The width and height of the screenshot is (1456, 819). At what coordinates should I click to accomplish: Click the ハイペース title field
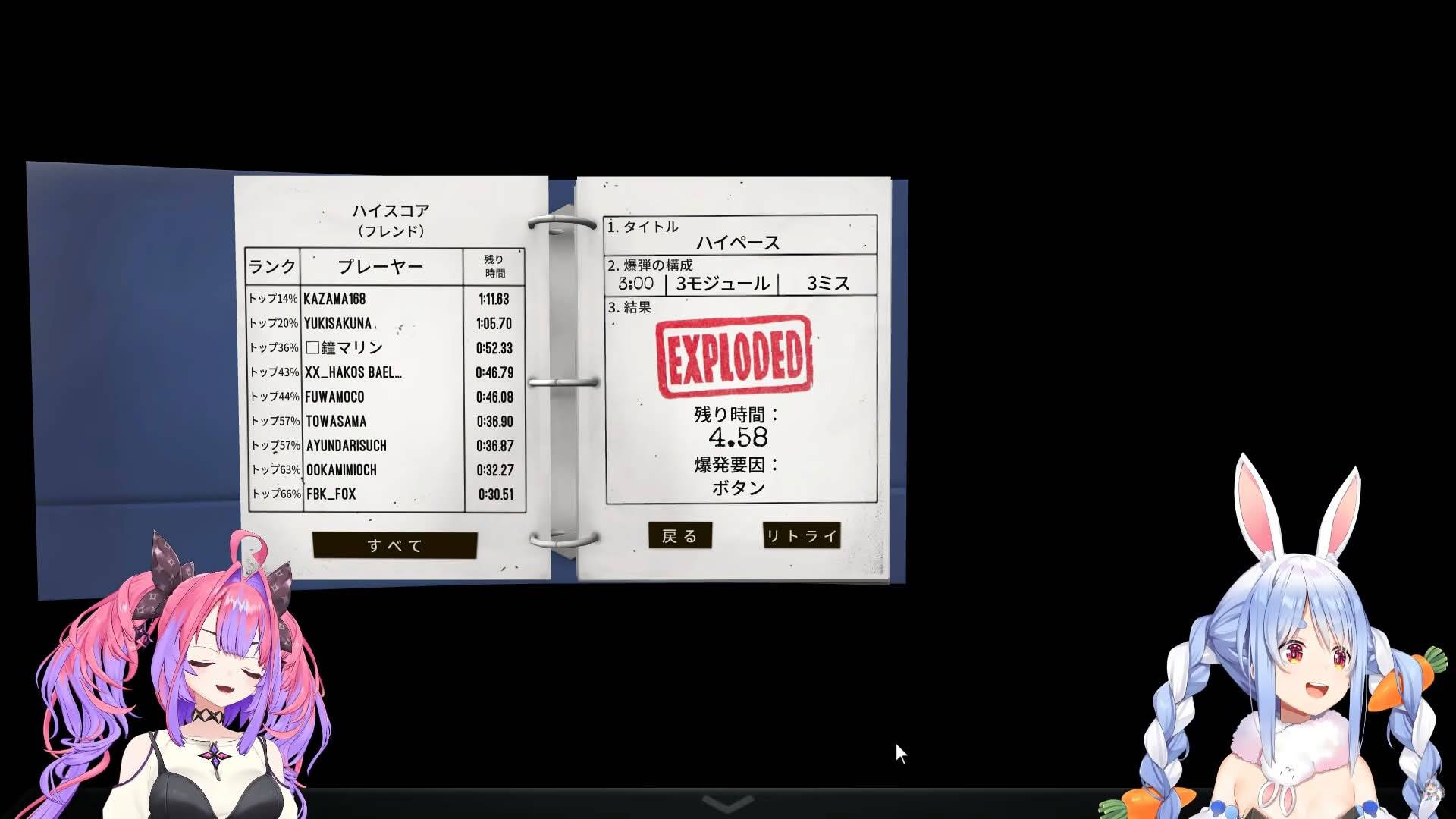[x=738, y=243]
